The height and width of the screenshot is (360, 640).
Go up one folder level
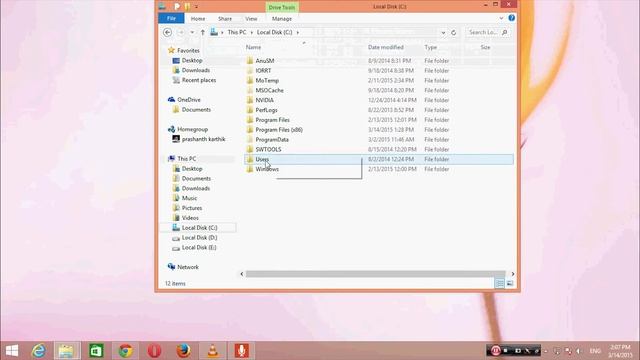202,32
